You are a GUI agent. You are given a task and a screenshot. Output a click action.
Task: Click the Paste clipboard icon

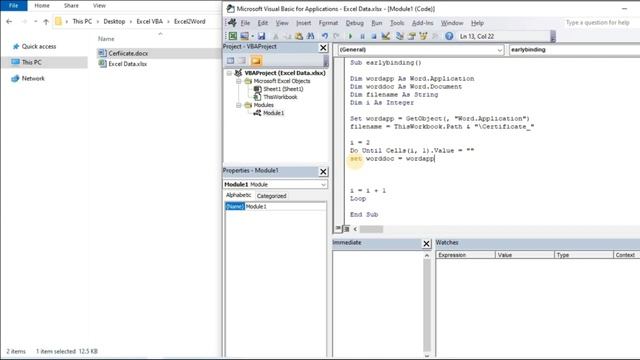click(299, 36)
